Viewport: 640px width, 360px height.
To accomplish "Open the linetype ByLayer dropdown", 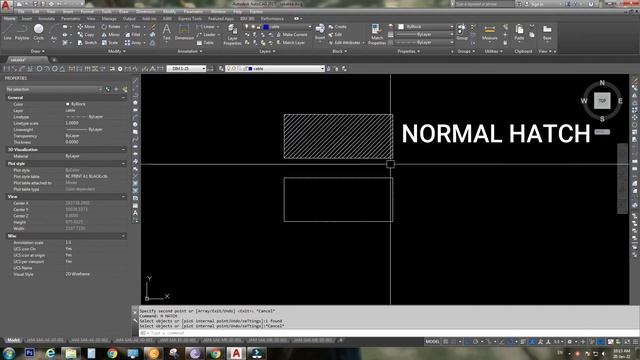I will (x=424, y=42).
